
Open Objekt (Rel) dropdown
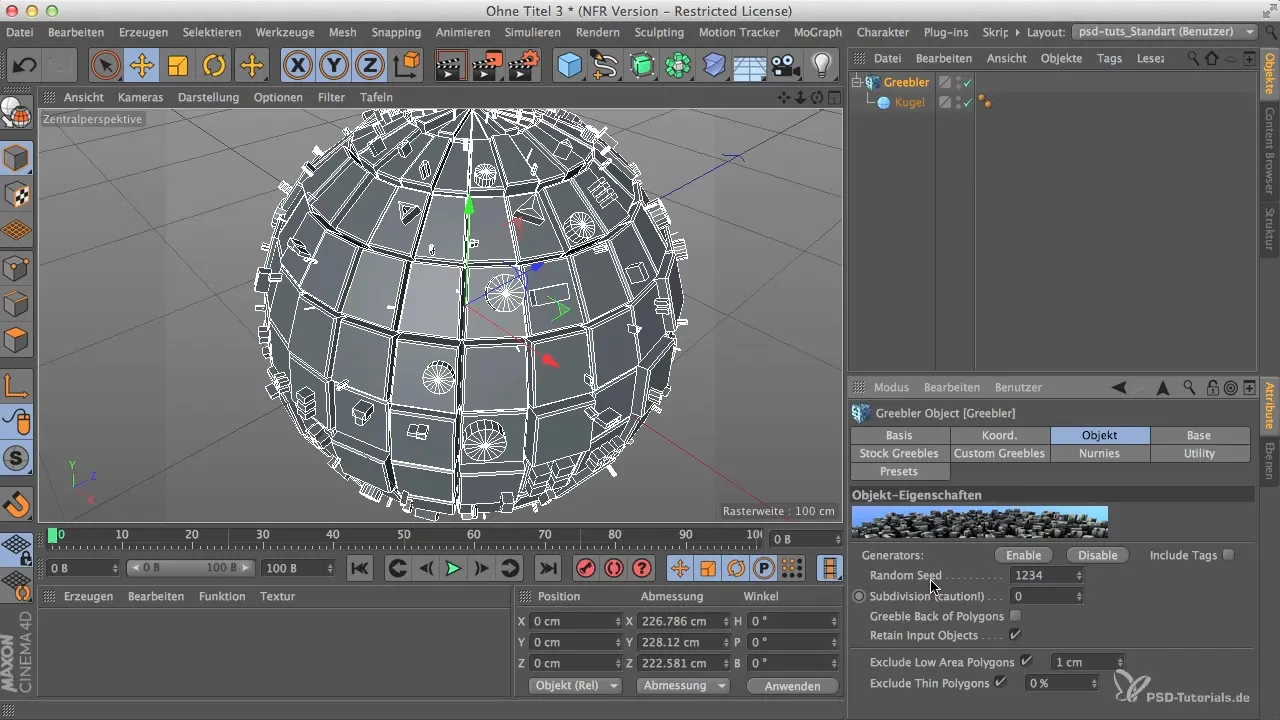coord(574,686)
